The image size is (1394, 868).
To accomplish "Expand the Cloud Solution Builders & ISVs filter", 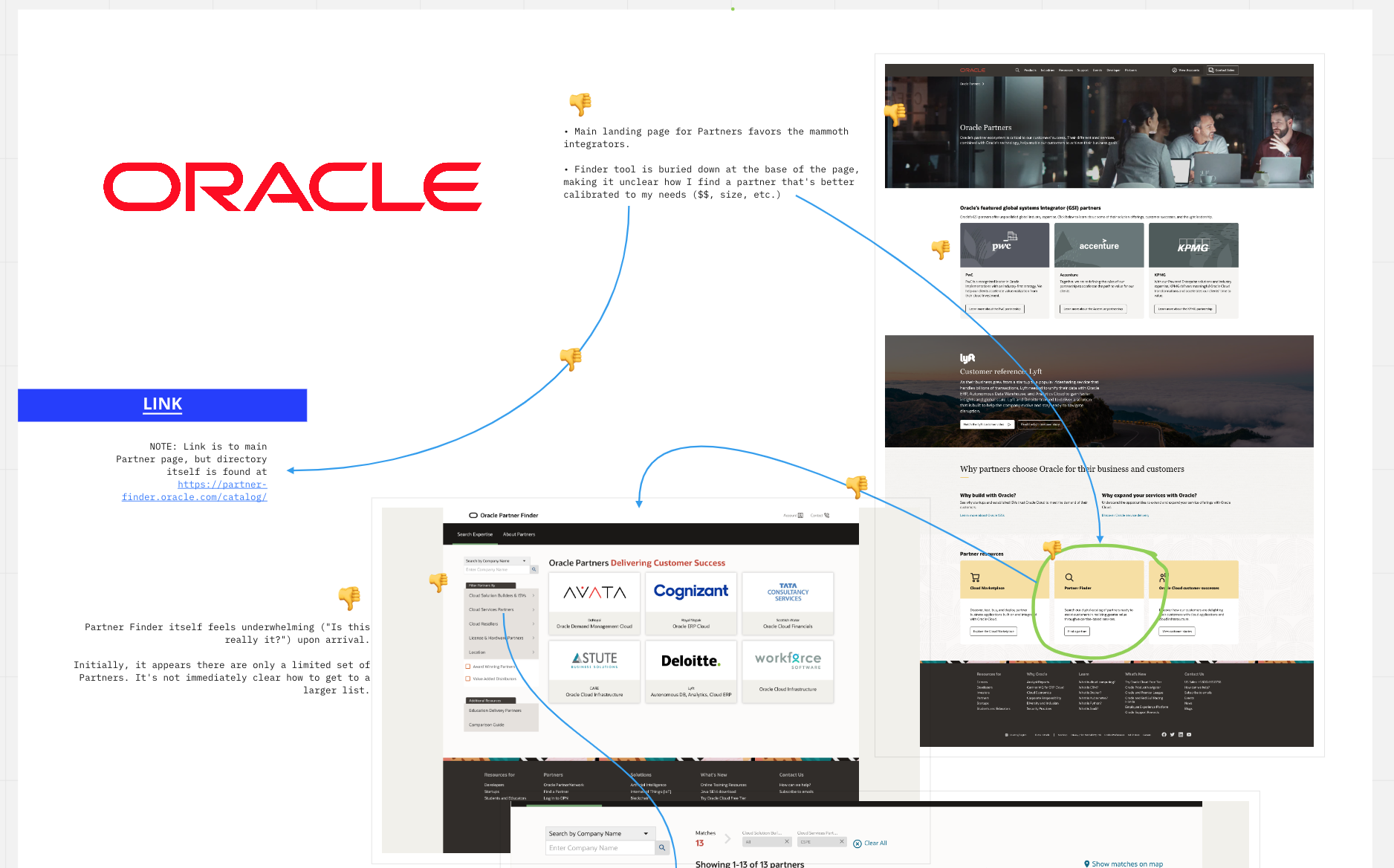I will point(501,595).
